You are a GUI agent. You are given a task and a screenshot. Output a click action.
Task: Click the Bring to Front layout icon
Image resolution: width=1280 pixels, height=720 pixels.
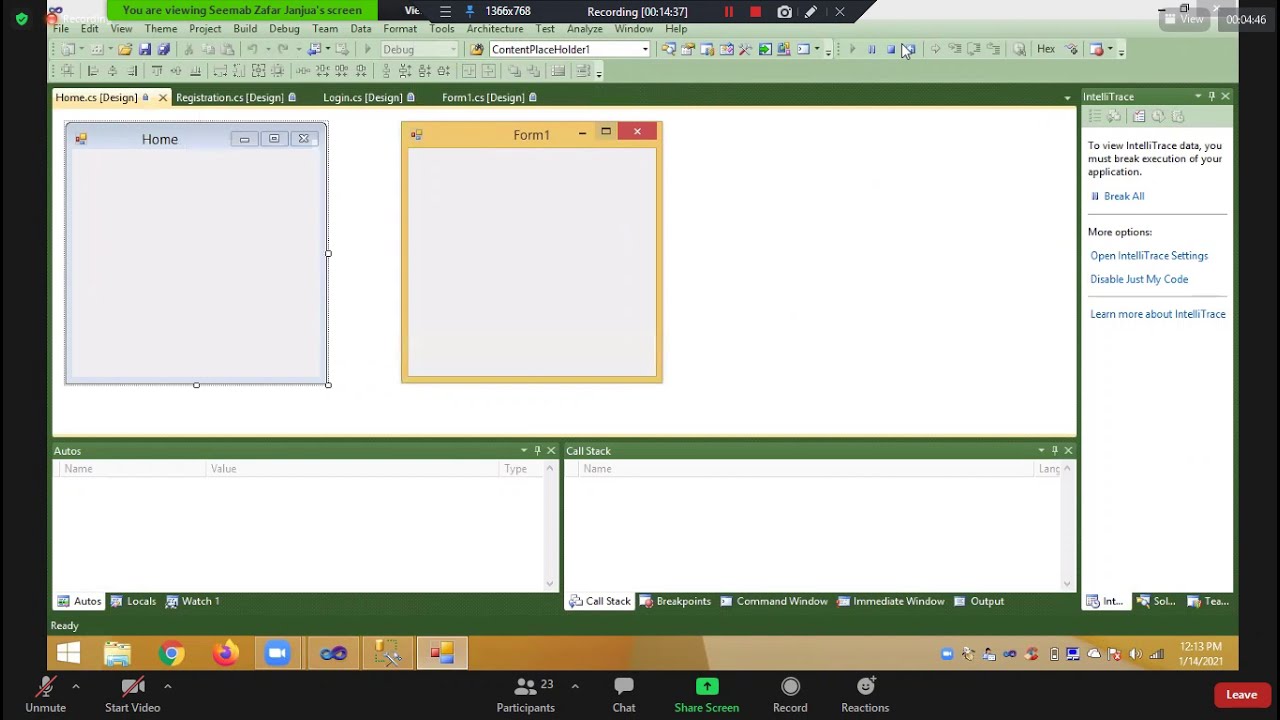(514, 71)
